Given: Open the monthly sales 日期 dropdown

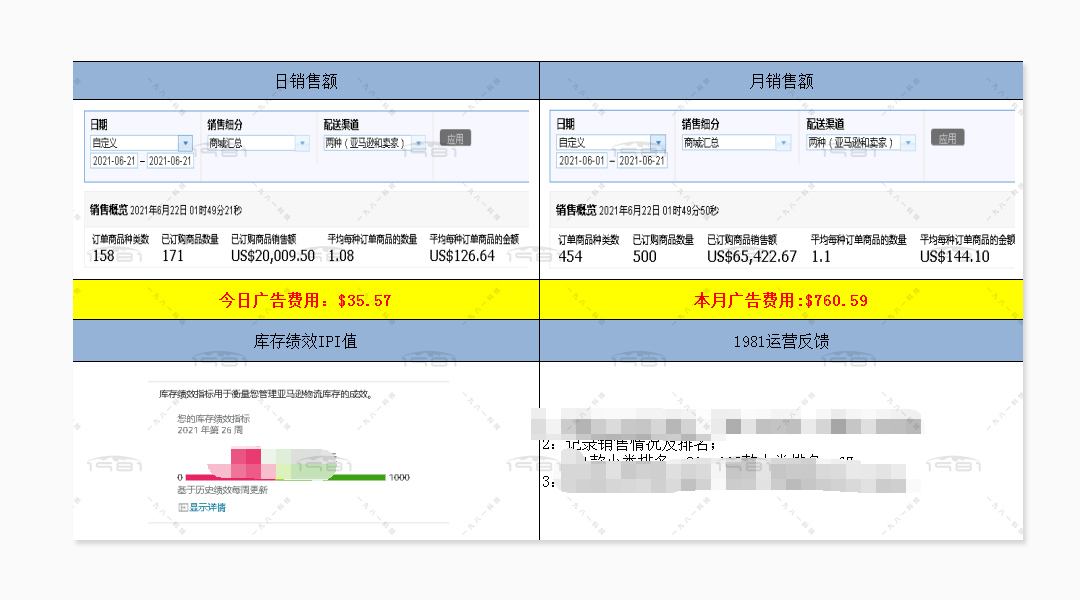Looking at the screenshot, I should click(x=611, y=142).
